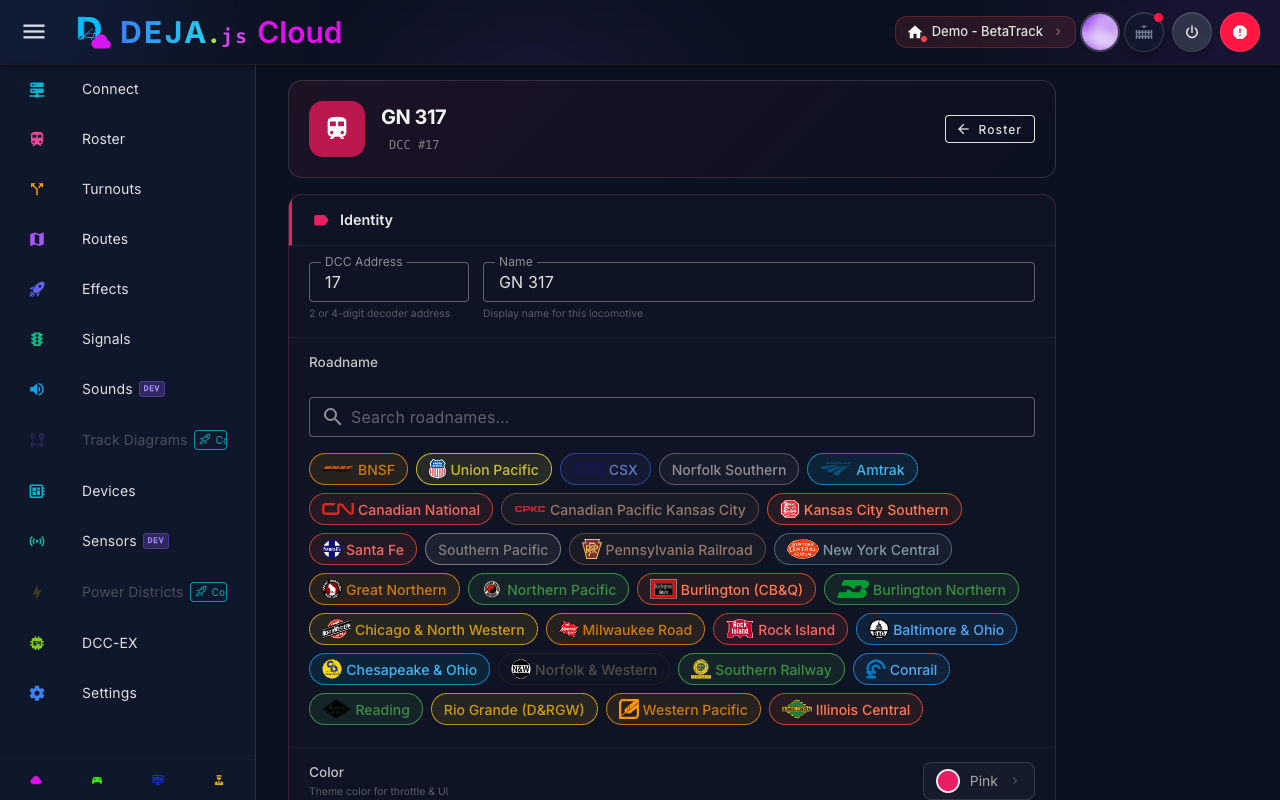Expand the Demo - BetaTrack layout selector
Screen dimensions: 1280x800
(985, 32)
